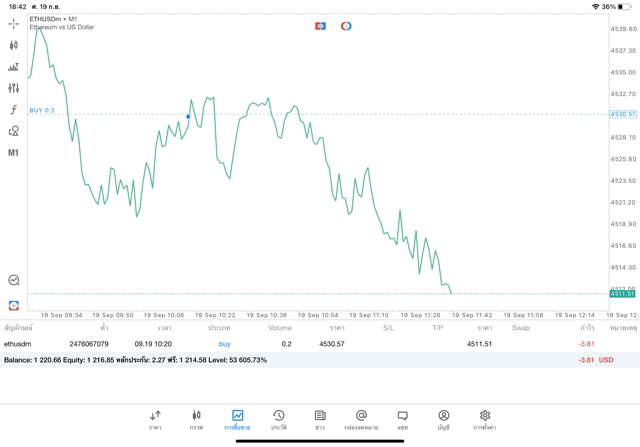Open the chart type candlestick icon
Screen dimensions: 640x447
13,45
